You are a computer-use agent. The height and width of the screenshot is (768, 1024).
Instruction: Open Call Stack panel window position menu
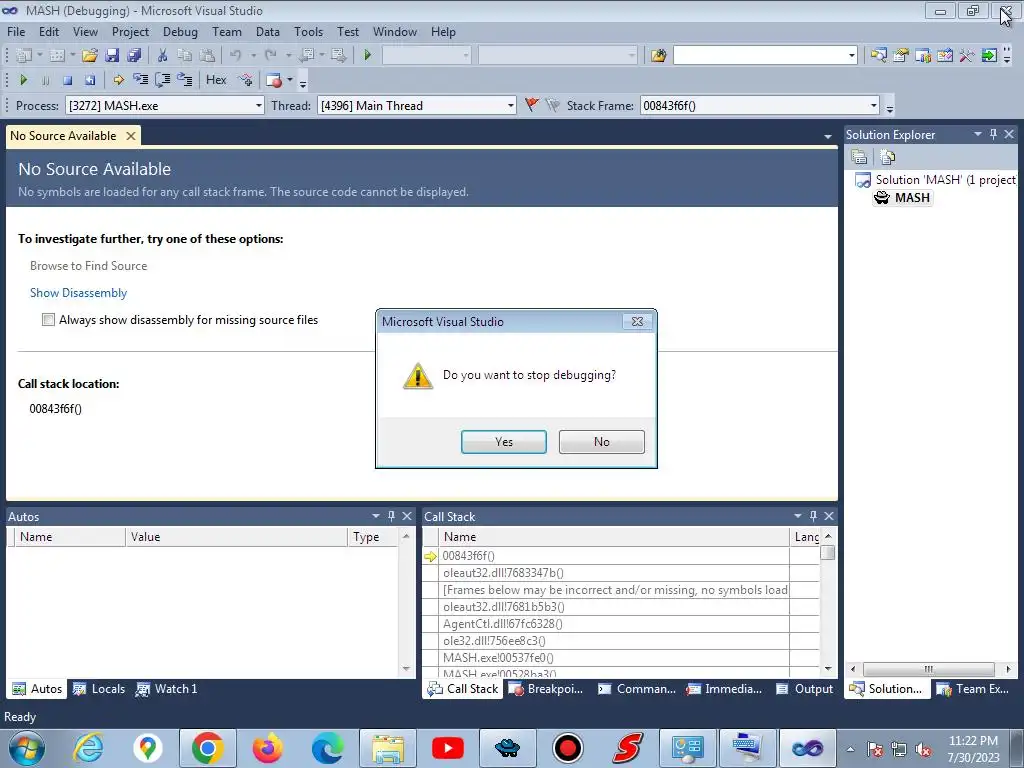pyautogui.click(x=797, y=516)
